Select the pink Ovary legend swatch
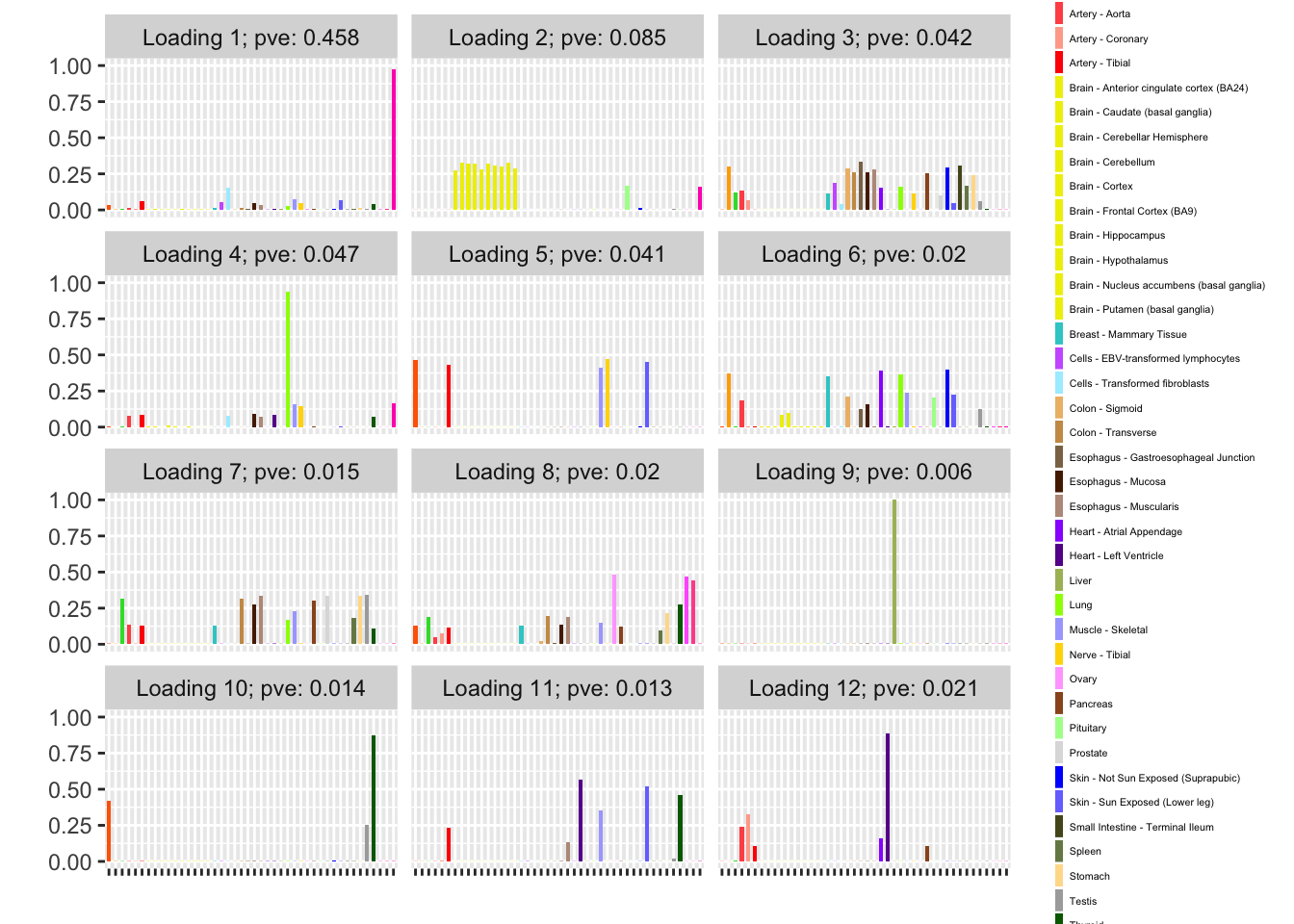 pyautogui.click(x=1059, y=679)
